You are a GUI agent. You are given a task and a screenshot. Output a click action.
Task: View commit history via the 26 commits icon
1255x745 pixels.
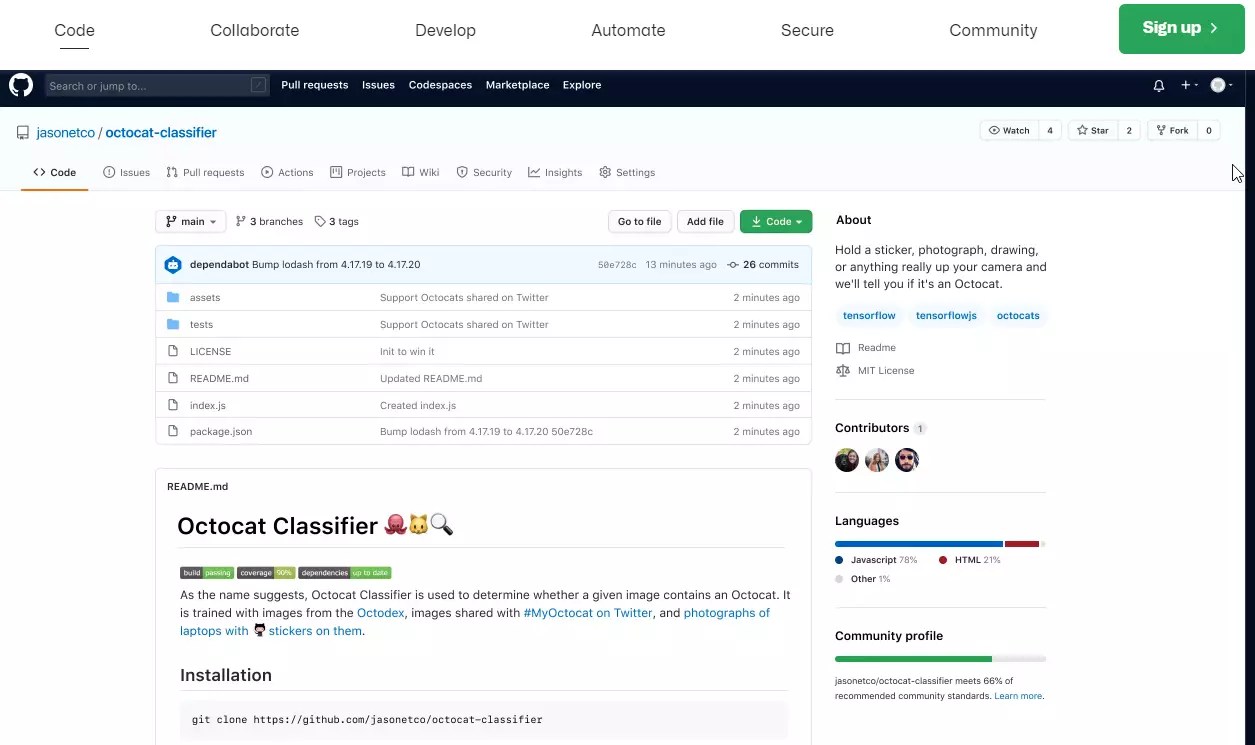pos(734,264)
